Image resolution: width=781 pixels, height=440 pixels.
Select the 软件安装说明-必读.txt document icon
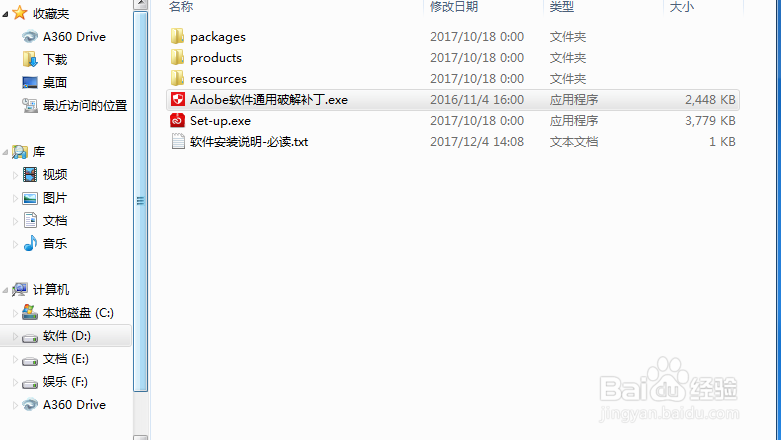(178, 142)
